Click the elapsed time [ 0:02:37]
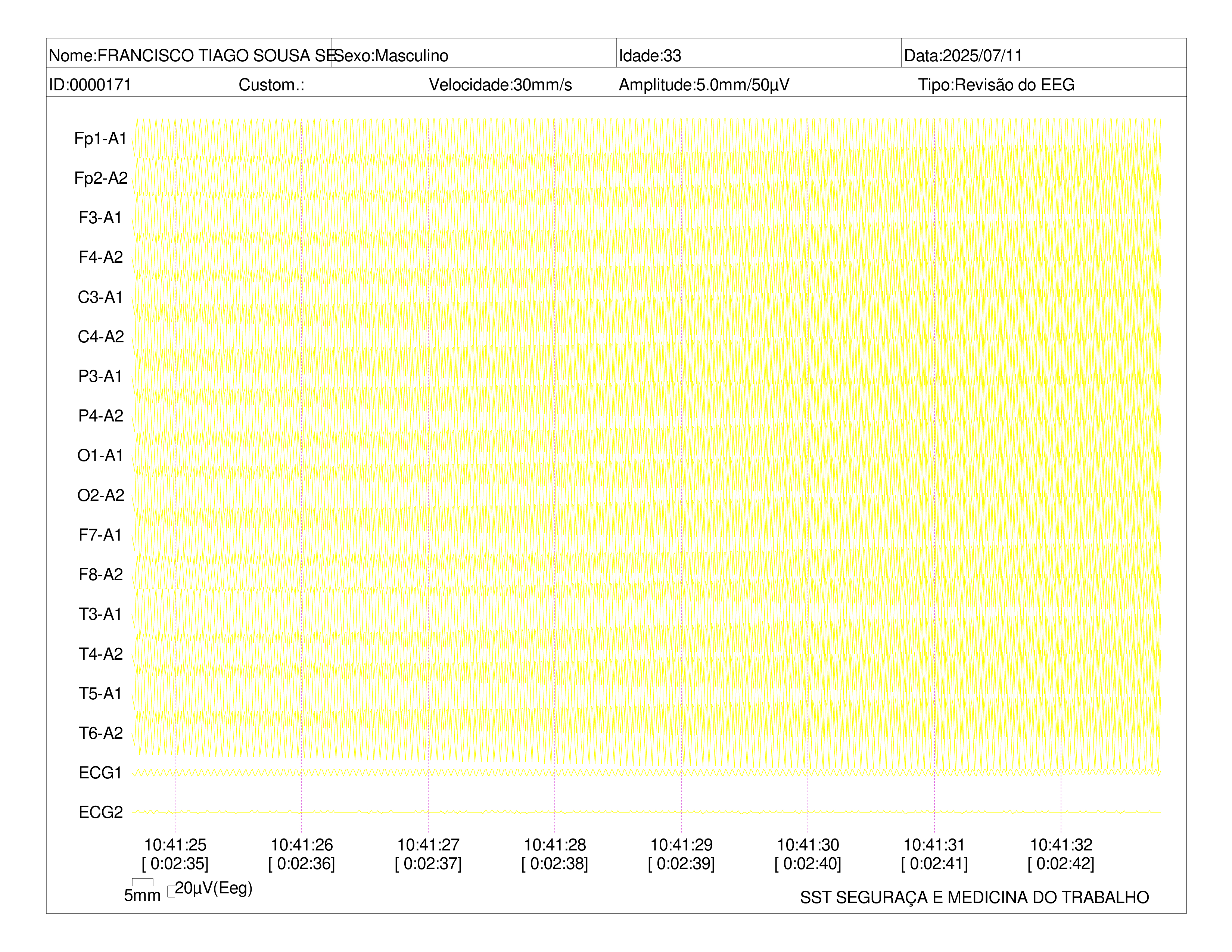Screen dimensions: 1232x952 [428, 864]
